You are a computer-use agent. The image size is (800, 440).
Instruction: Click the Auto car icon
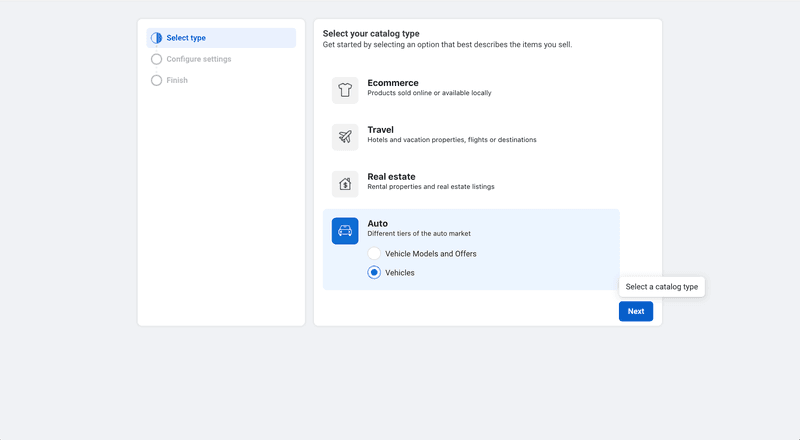[x=345, y=231]
